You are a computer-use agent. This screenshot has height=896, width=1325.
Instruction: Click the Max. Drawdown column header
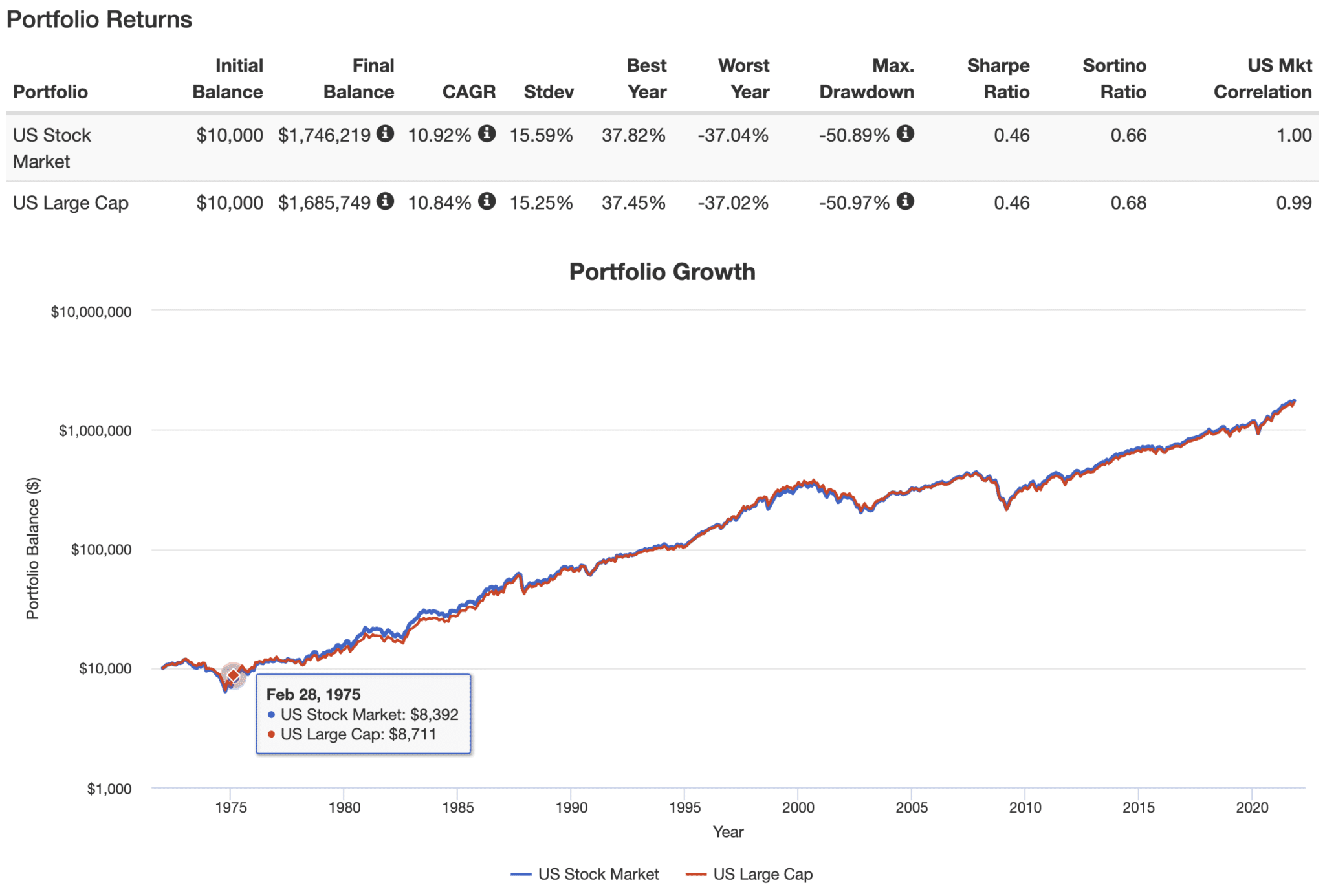coord(867,78)
